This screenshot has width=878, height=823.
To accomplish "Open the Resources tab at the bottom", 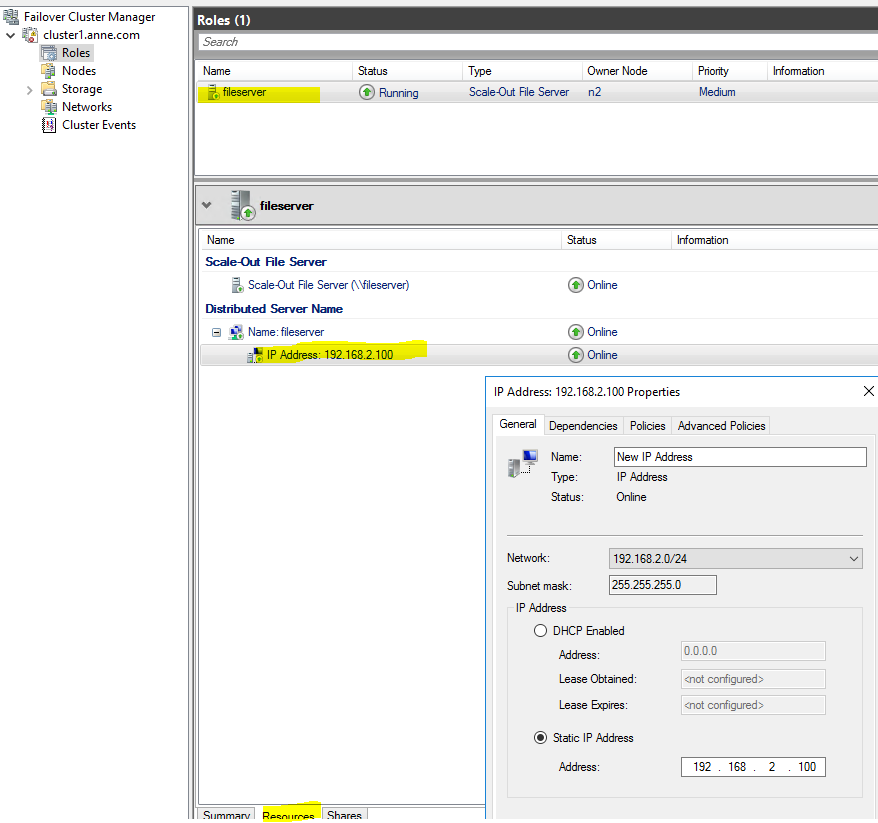I will 288,815.
